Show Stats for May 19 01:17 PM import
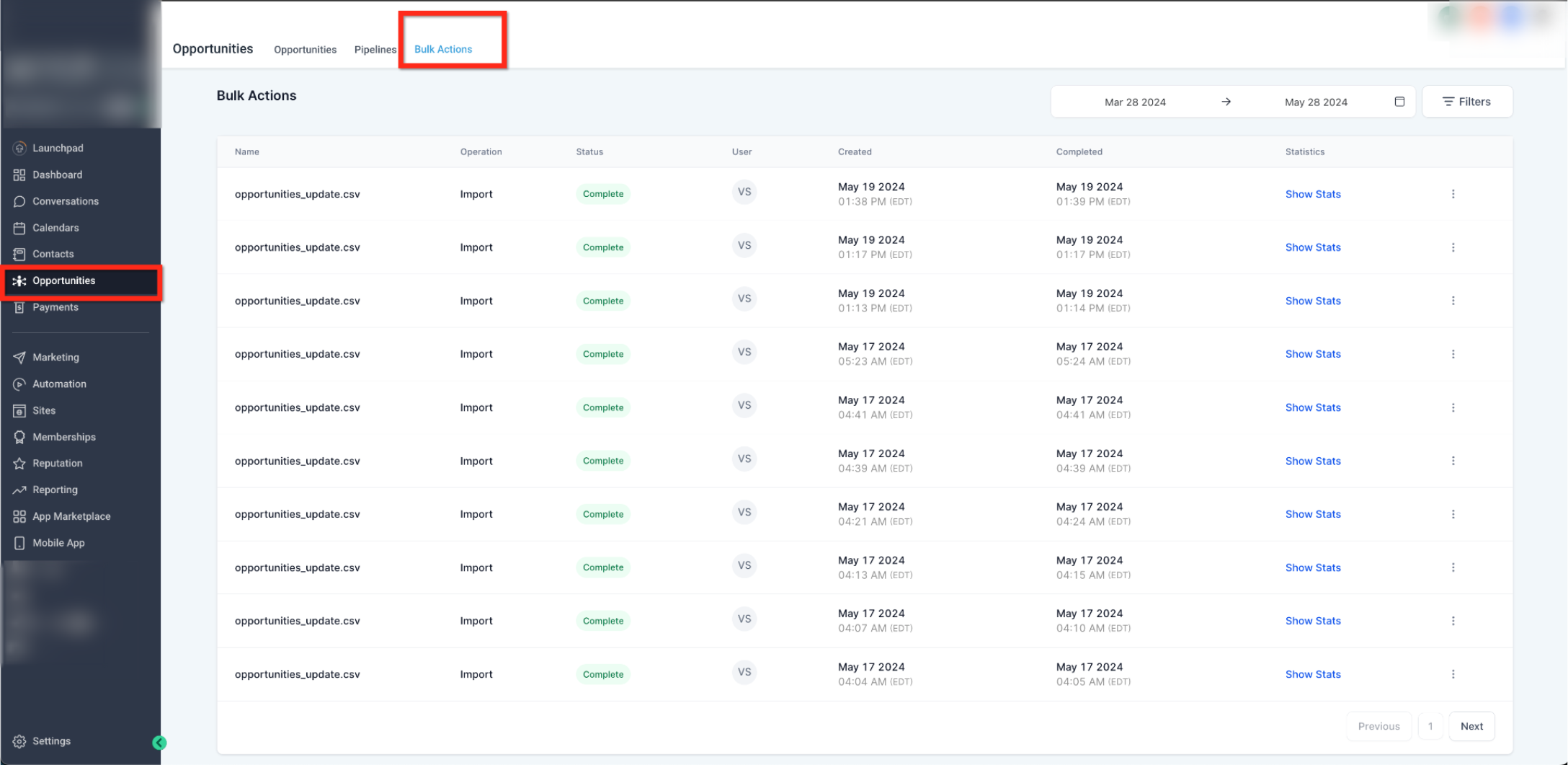Viewport: 1568px width, 765px height. point(1313,247)
